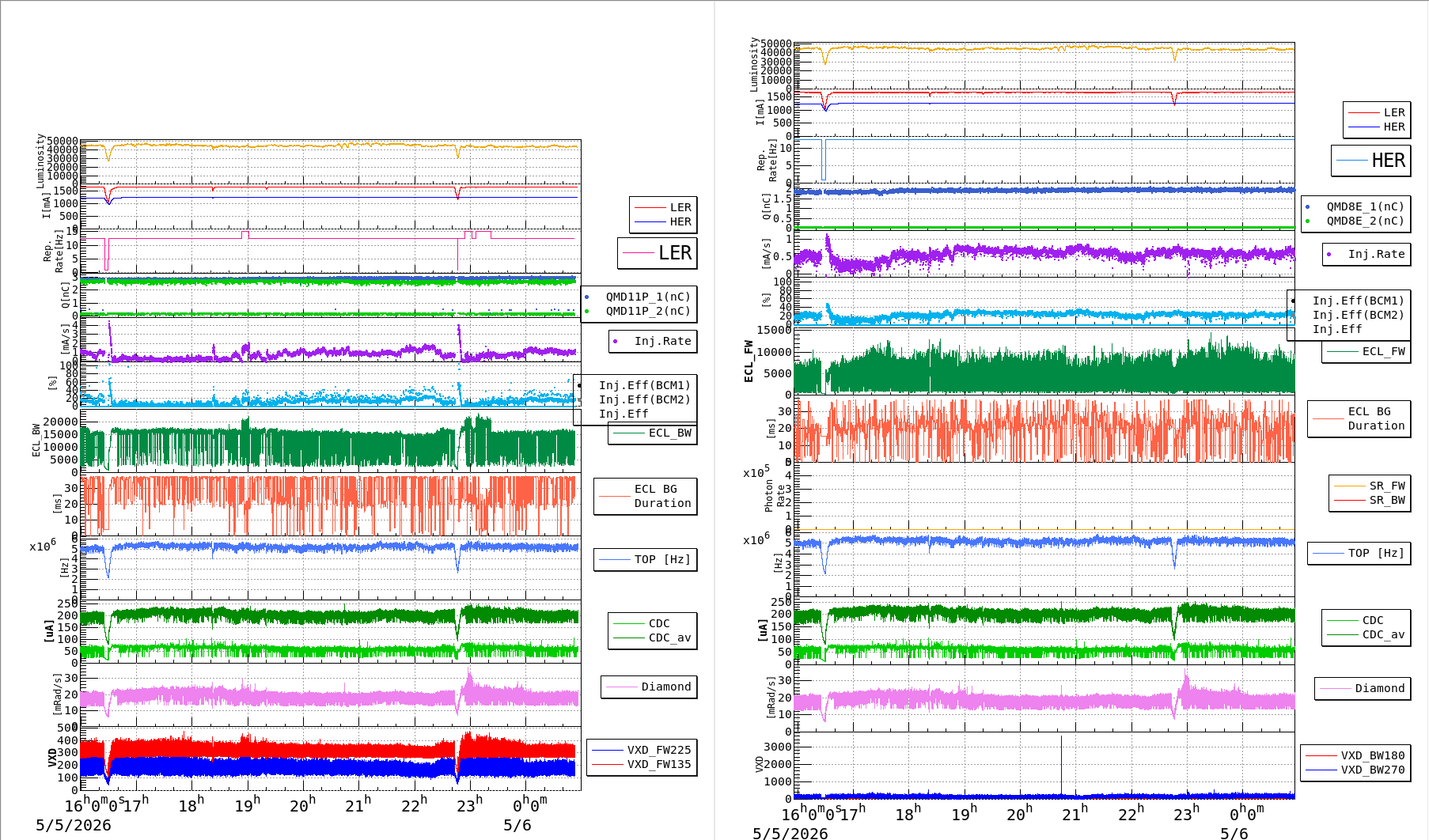The image size is (1429, 840).
Task: Click CDC_av legend entry in the LER panel
Action: click(653, 638)
